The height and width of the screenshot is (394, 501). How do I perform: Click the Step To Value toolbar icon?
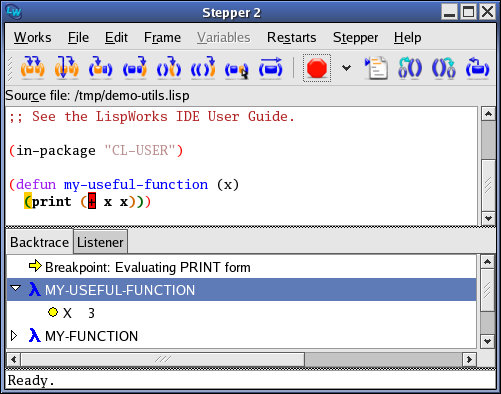(x=134, y=68)
